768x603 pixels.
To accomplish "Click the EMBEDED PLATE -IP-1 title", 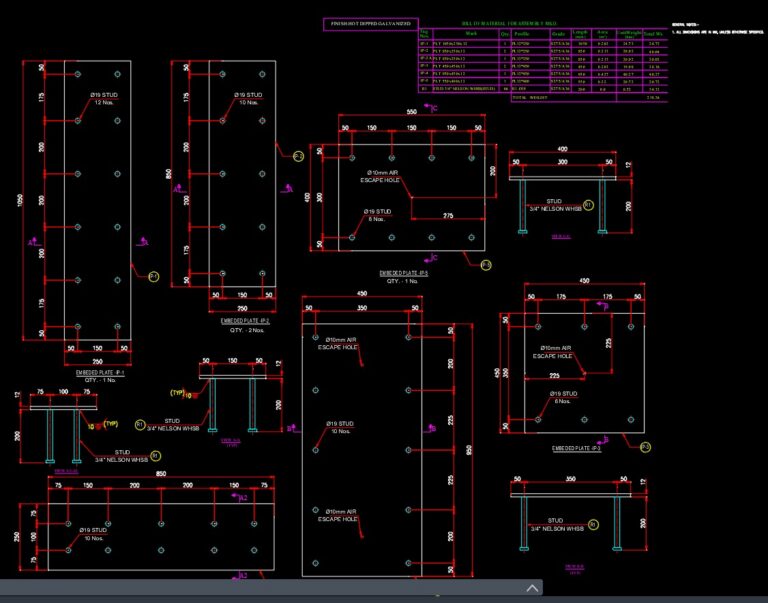I will tap(100, 373).
